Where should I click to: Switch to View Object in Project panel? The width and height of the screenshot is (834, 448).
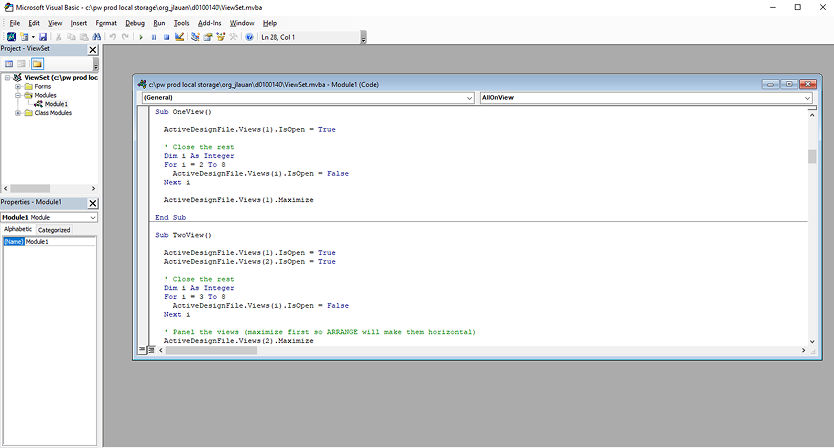pos(22,63)
